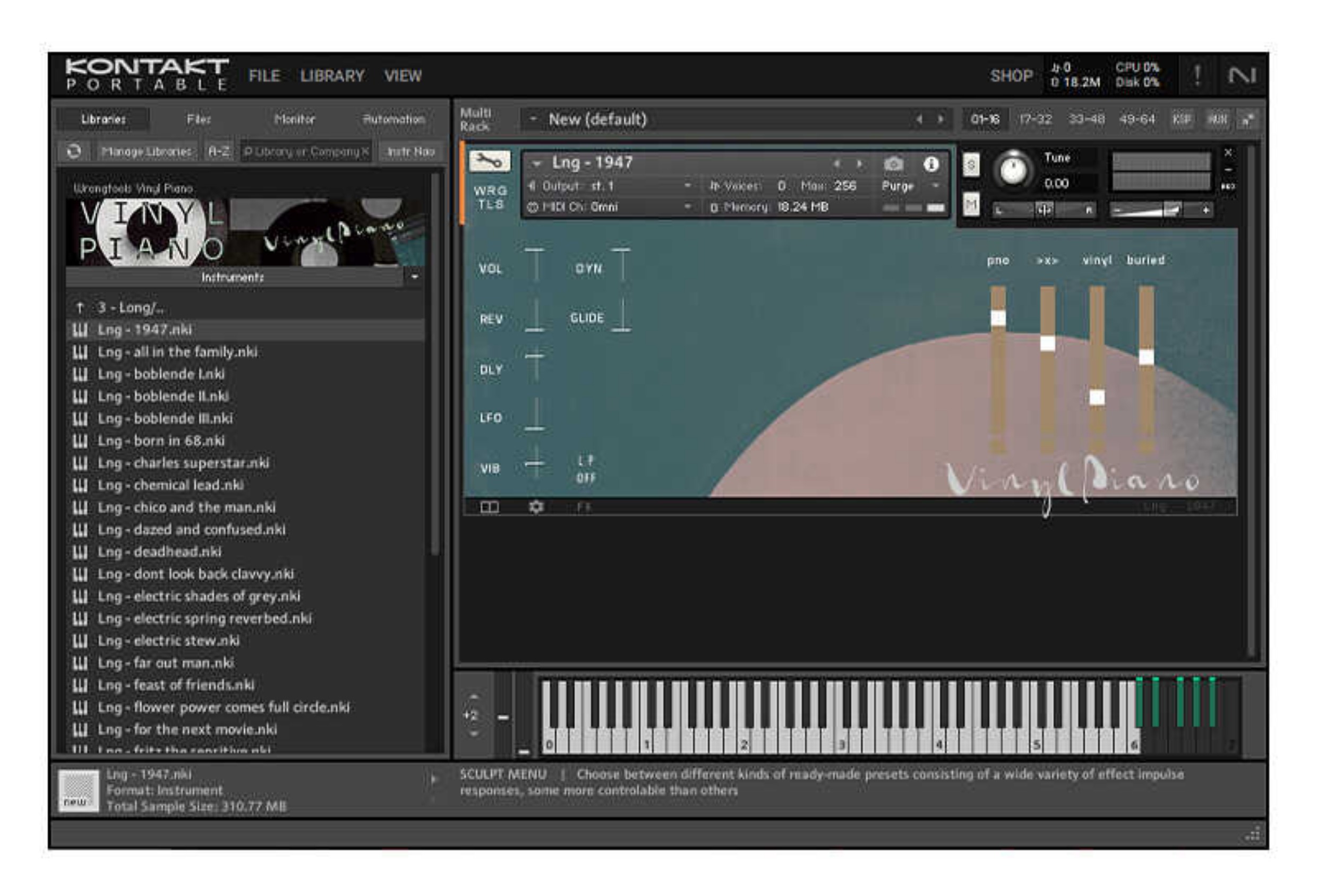Click the refresh libraries icon

(x=74, y=151)
